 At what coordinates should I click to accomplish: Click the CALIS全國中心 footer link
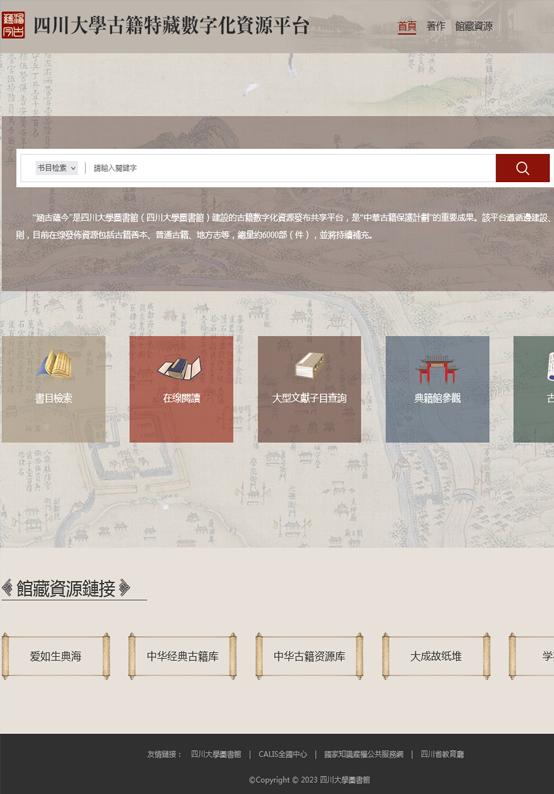pos(283,754)
